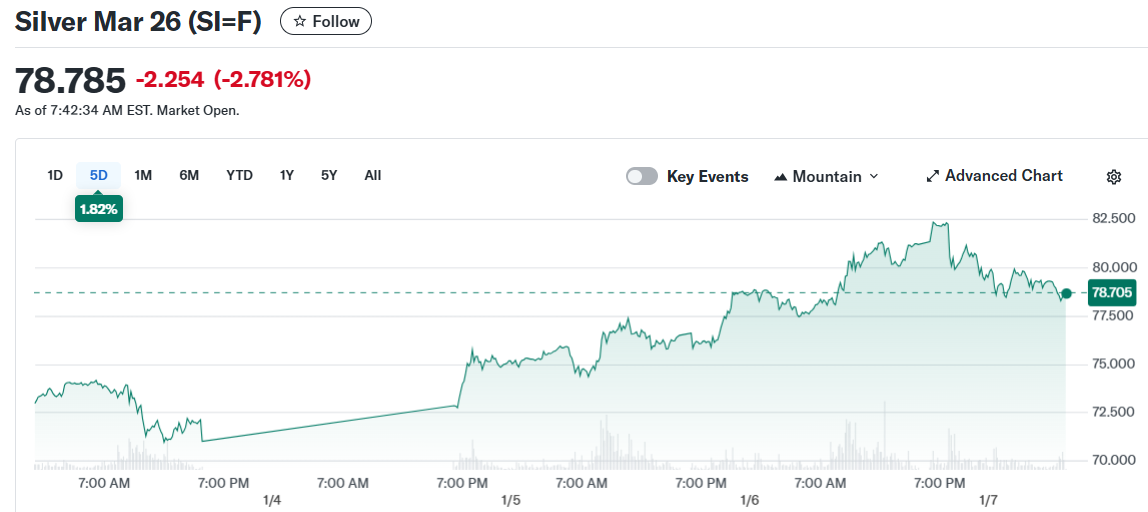Click the Advanced Chart expand arrows icon
The image size is (1148, 512).
(x=932, y=176)
